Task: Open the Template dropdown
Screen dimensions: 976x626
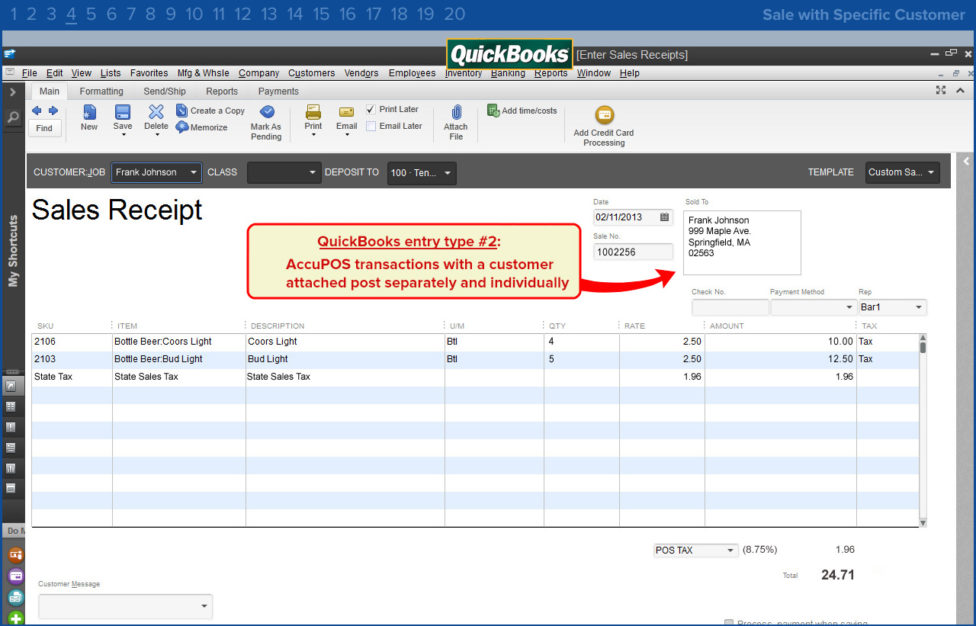Action: click(931, 172)
